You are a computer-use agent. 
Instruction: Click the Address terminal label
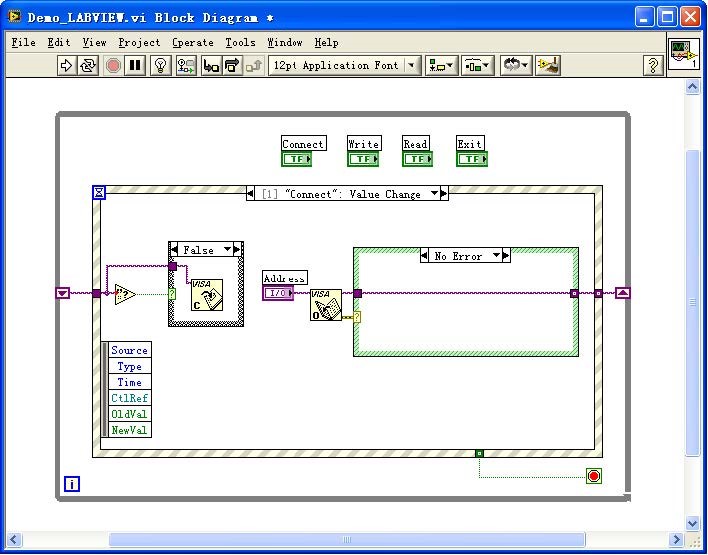tap(284, 278)
